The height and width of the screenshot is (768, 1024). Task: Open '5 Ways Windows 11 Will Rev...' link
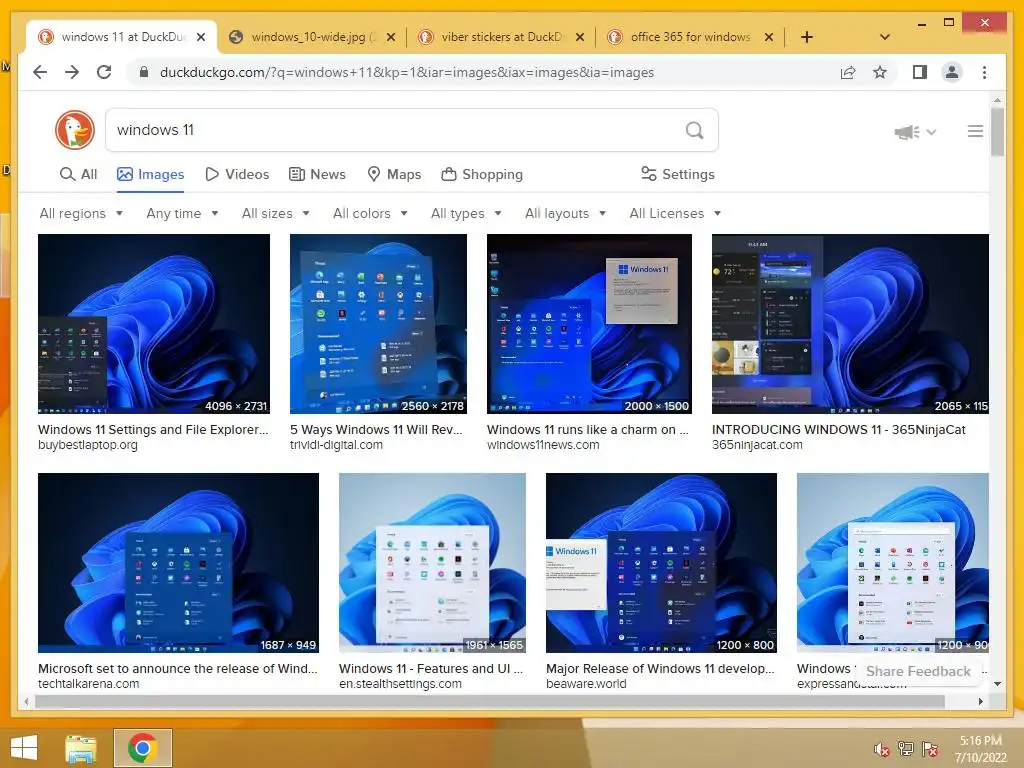pyautogui.click(x=376, y=430)
